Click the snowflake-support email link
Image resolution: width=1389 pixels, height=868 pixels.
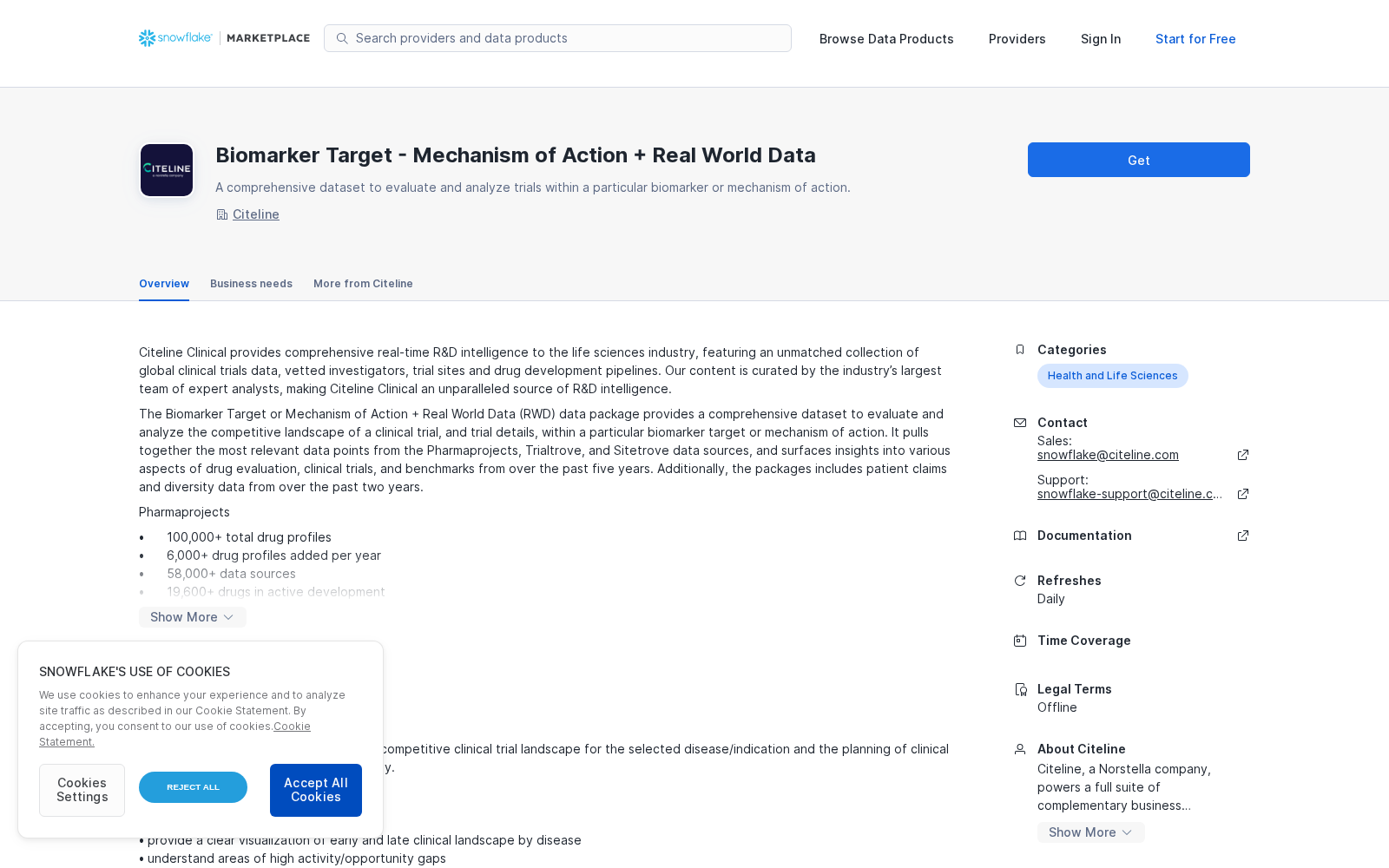click(x=1129, y=494)
